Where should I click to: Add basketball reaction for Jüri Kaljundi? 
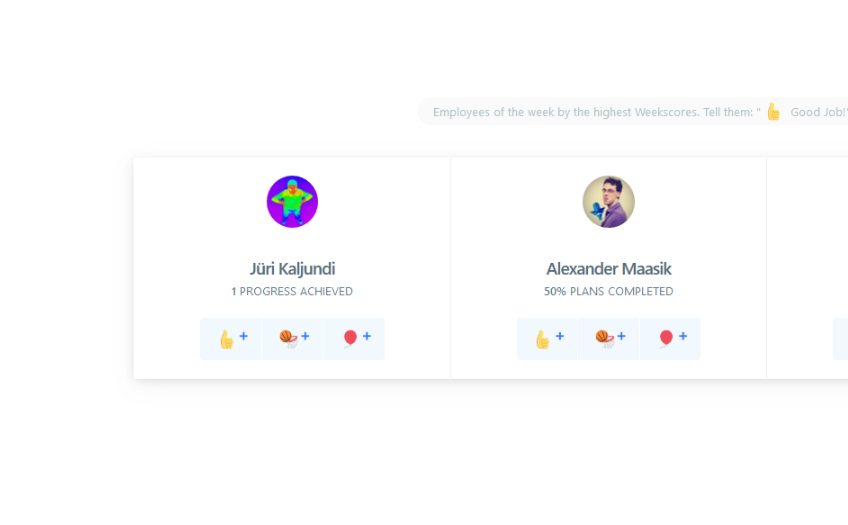292,339
